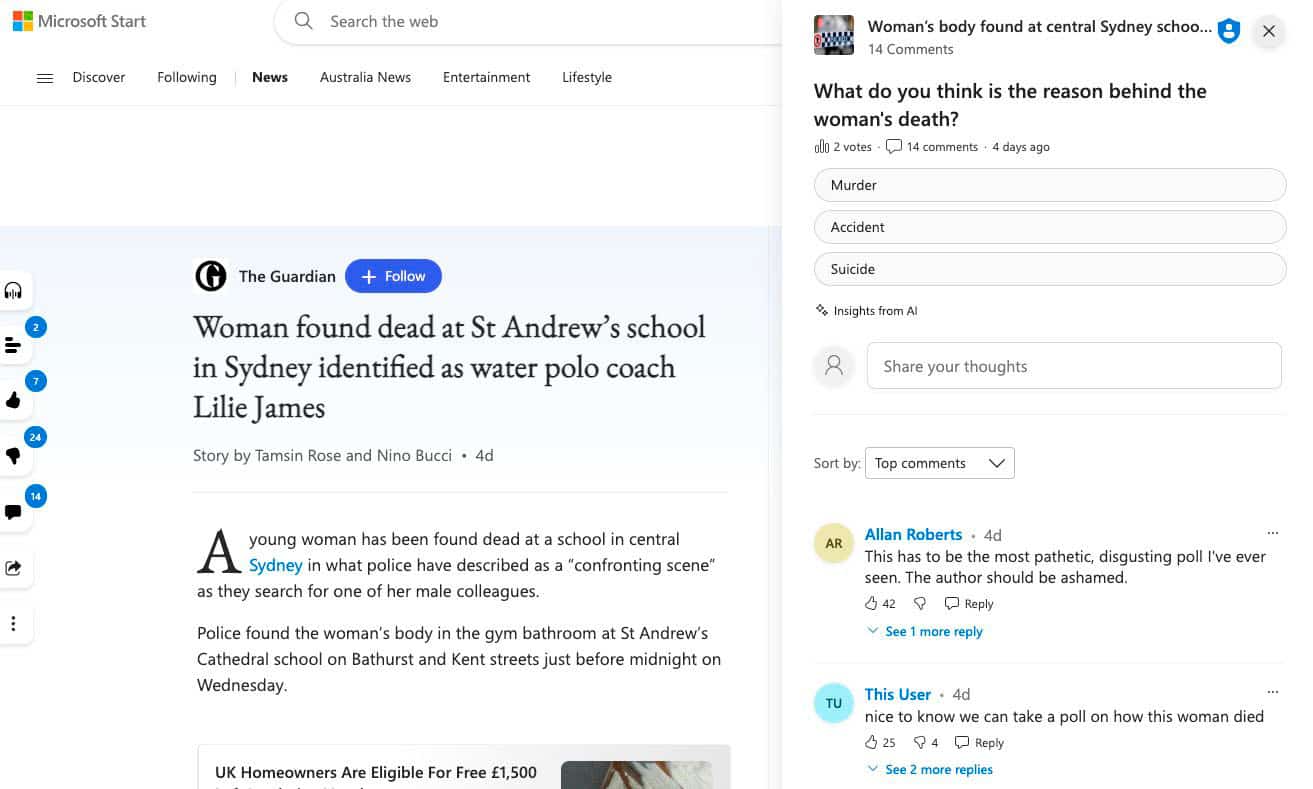1313x789 pixels.
Task: Open the hamburger navigation menu
Action: pos(44,77)
